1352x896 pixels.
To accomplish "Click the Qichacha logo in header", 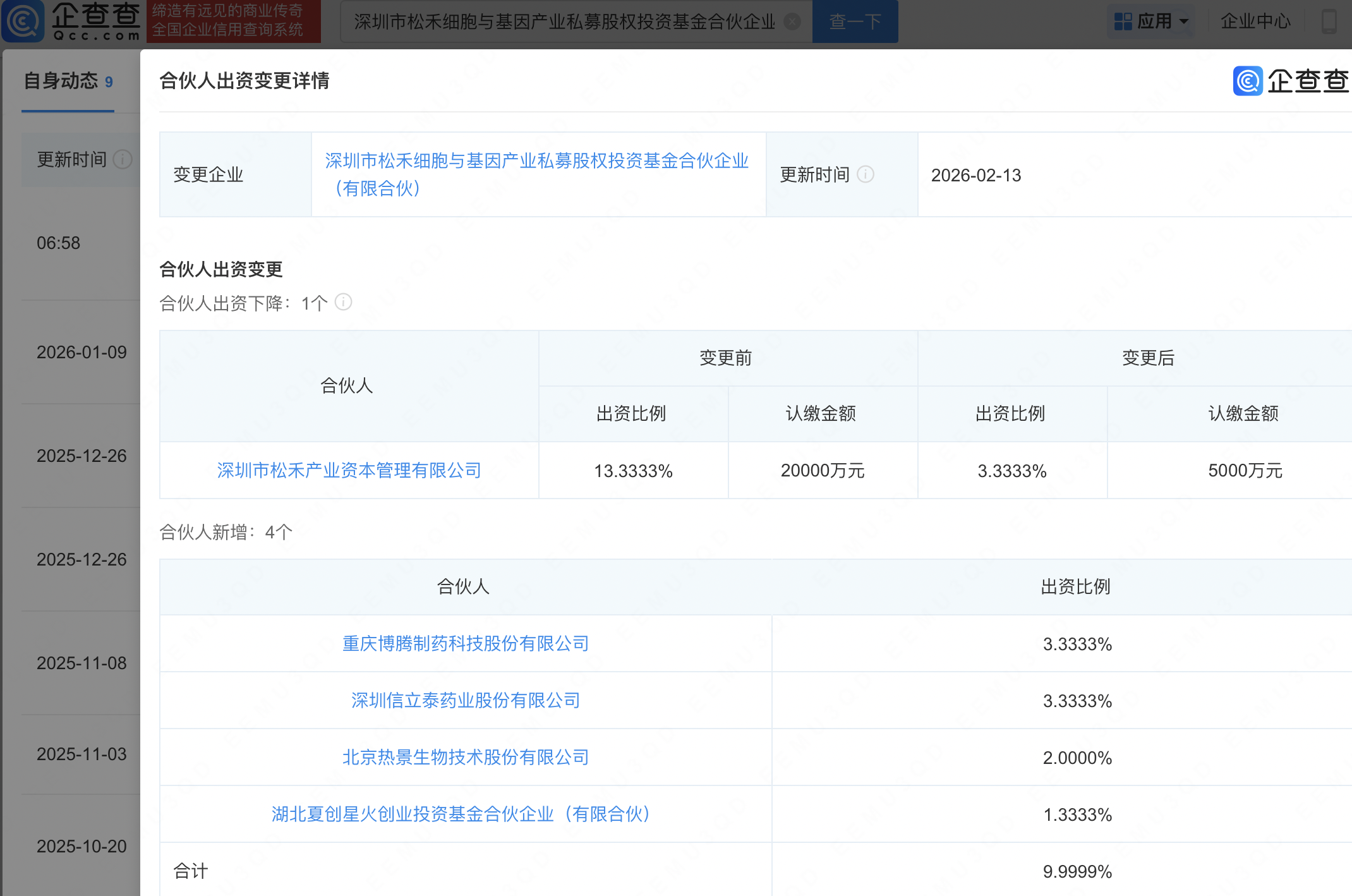I will click(x=71, y=21).
